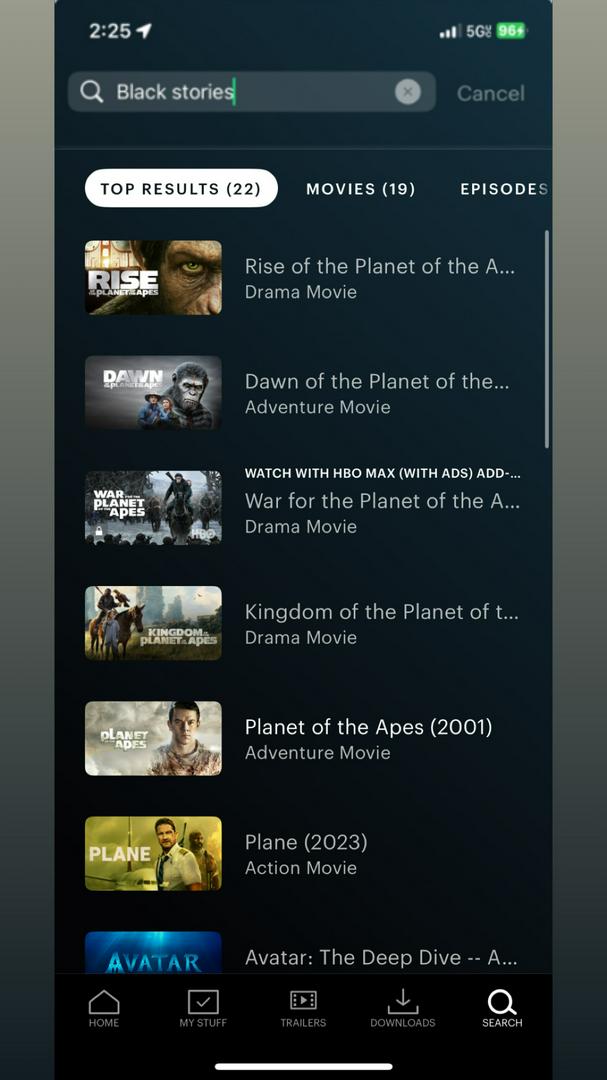
Task: Open War for the Planet of the Apes thumbnail
Action: tap(153, 508)
